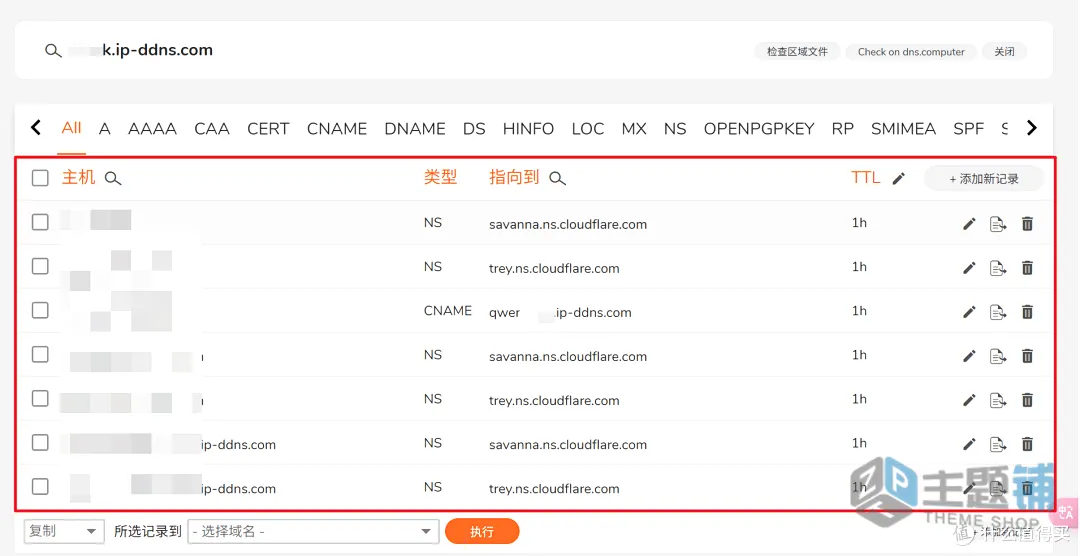Open the LOC tab
1080x556 pixels.
coord(588,129)
